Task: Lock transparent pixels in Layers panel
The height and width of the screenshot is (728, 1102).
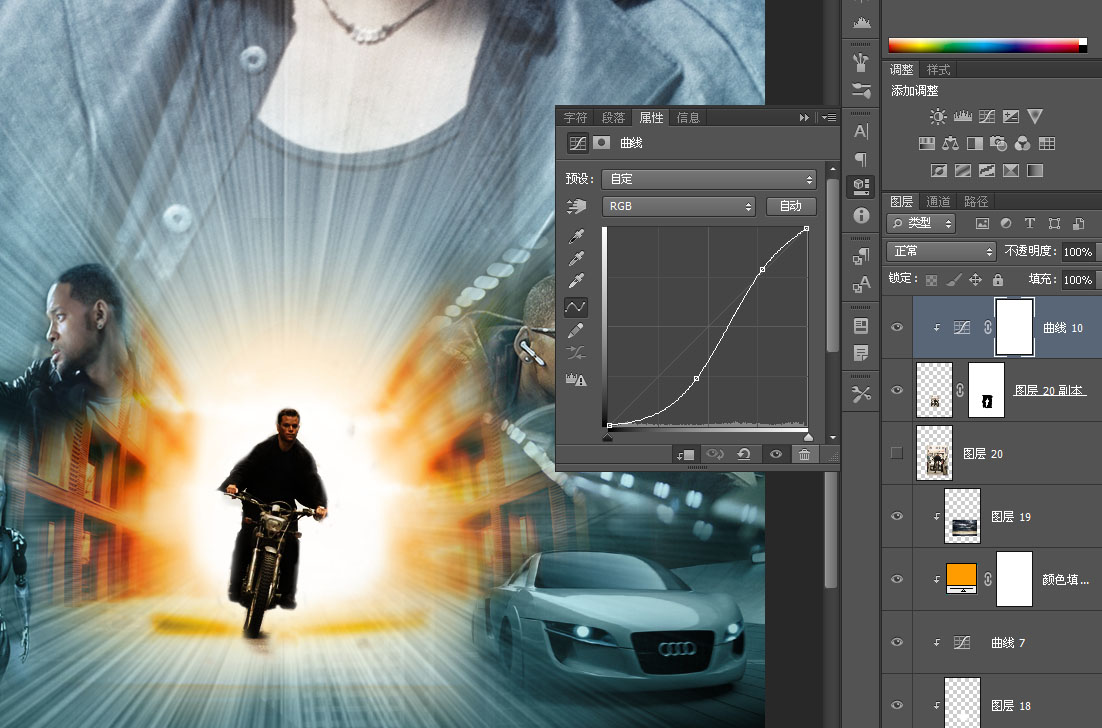Action: pyautogui.click(x=931, y=280)
